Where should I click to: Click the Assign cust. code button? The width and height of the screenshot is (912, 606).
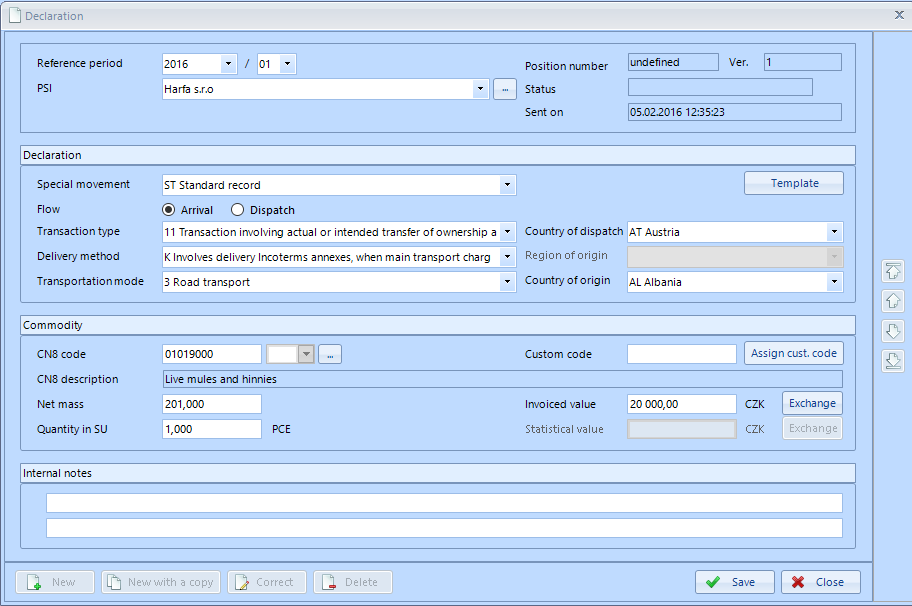pos(794,353)
